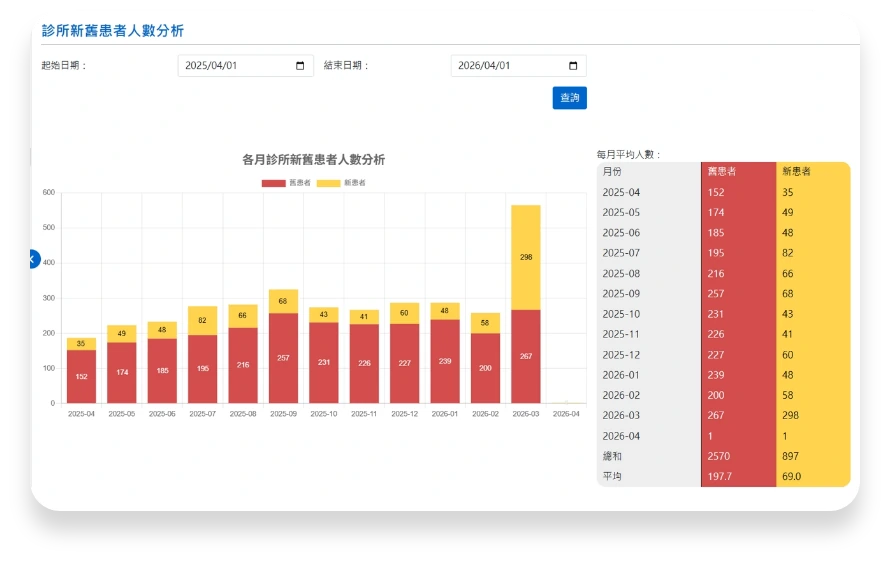Click the red 231 bar for 2025-10
Viewport: 890px width, 561px height.
[324, 363]
